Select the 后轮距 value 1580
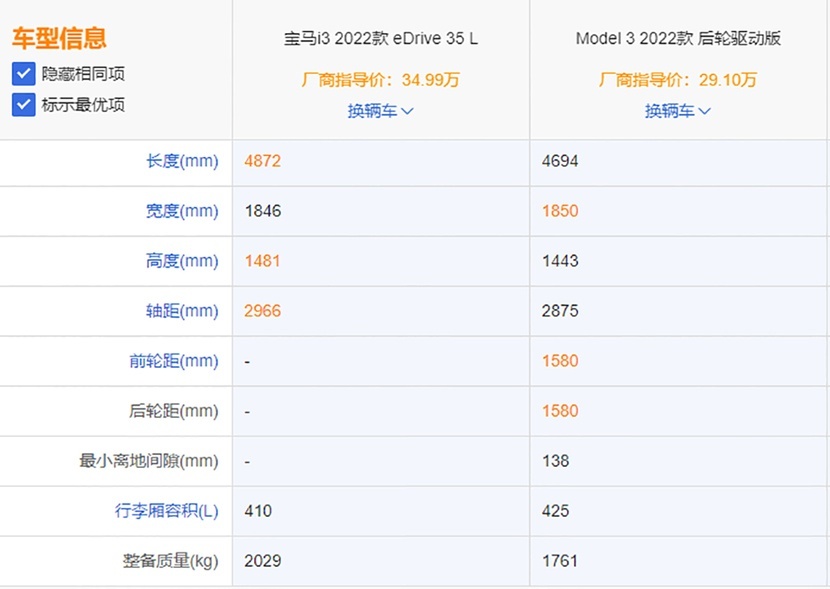This screenshot has height=589, width=830. [560, 411]
